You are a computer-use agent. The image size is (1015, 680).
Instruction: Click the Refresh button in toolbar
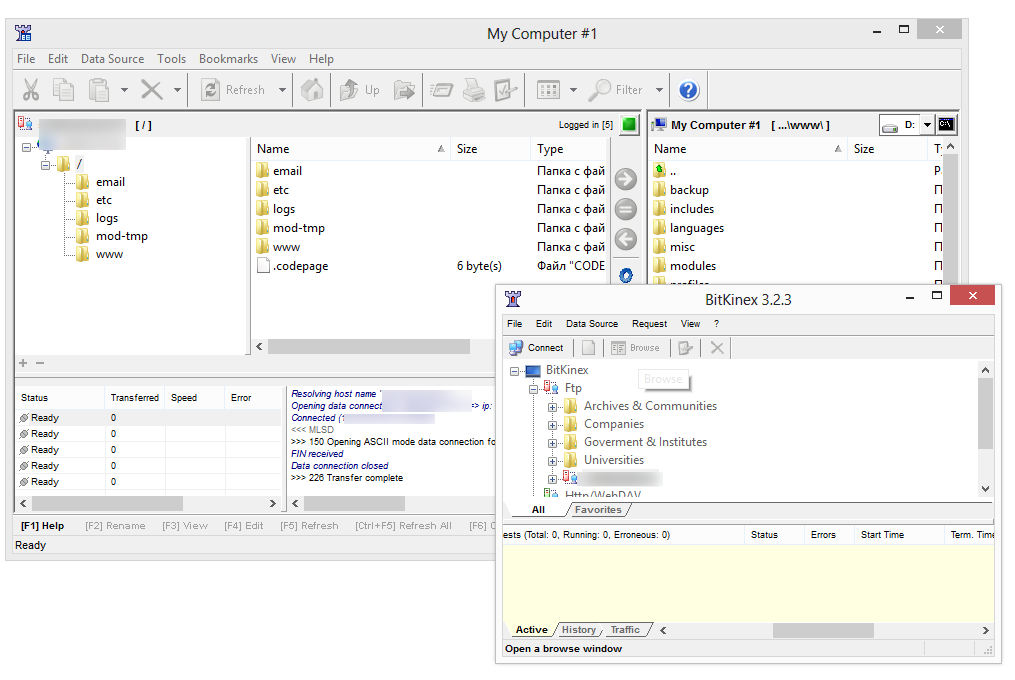click(234, 90)
